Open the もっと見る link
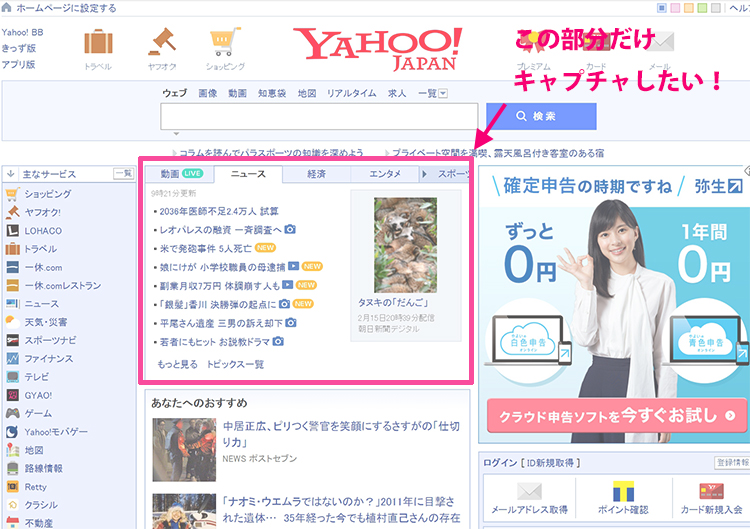 [x=177, y=364]
